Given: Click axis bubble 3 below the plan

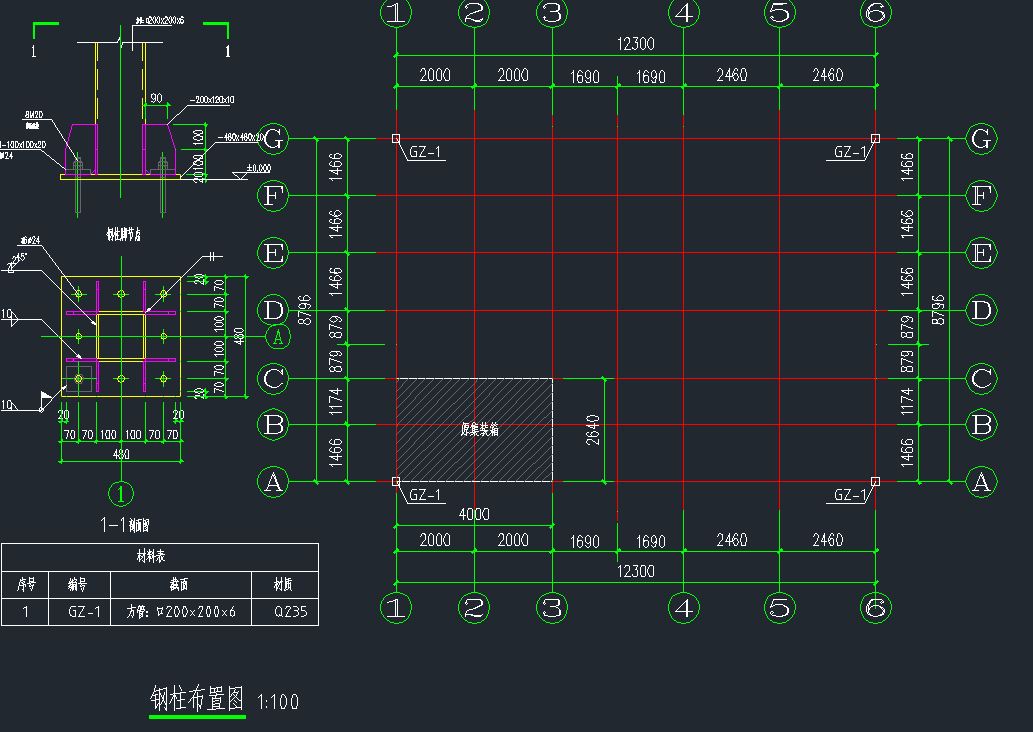Looking at the screenshot, I should click(552, 607).
